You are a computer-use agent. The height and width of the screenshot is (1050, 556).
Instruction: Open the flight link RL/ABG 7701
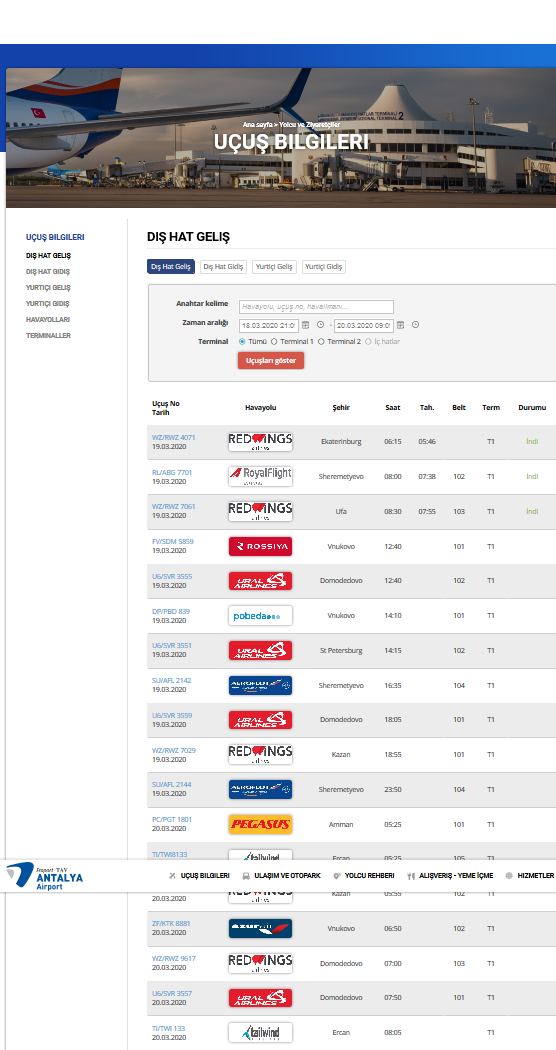173,473
